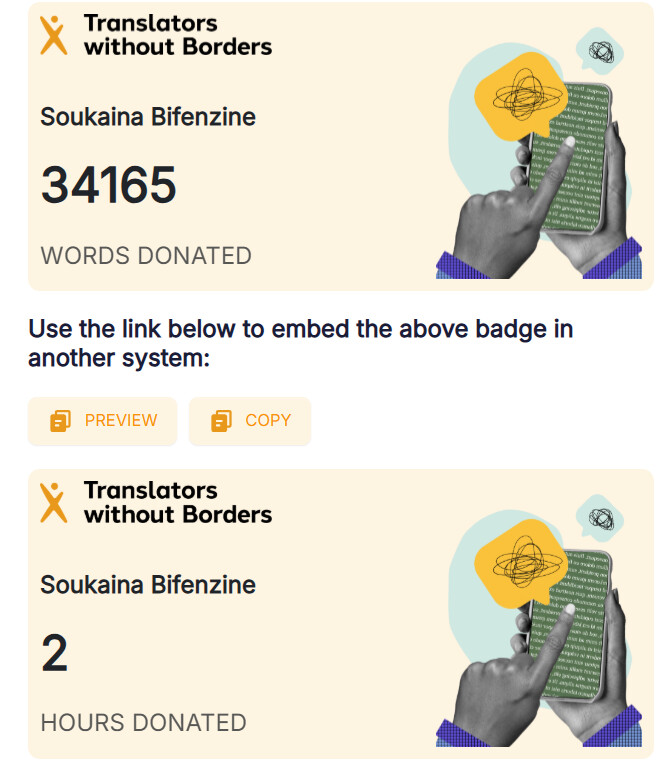The image size is (666, 778).
Task: Click the small teal scribble bubble, top badge
Action: click(x=601, y=52)
